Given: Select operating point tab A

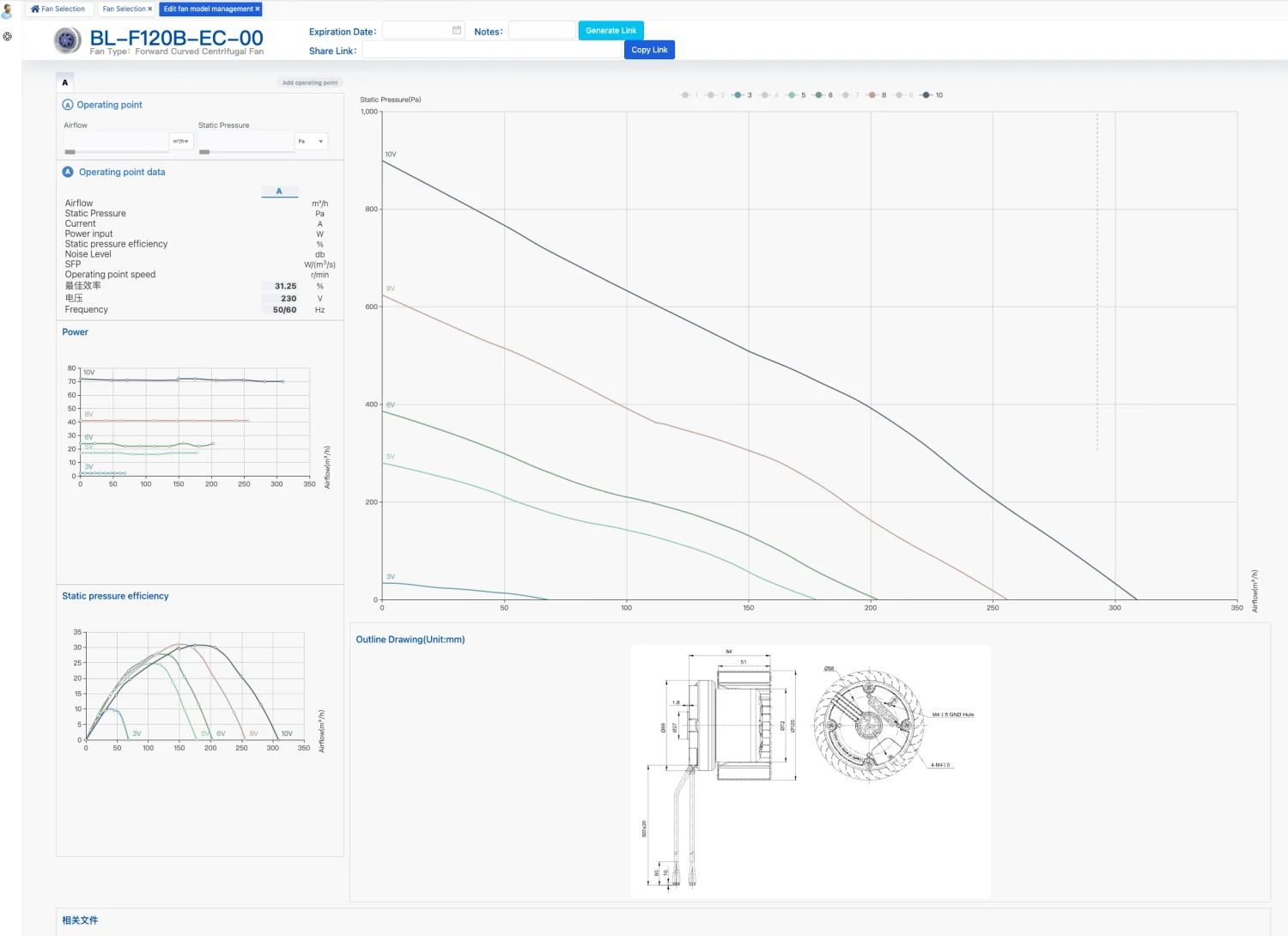Looking at the screenshot, I should 65,82.
